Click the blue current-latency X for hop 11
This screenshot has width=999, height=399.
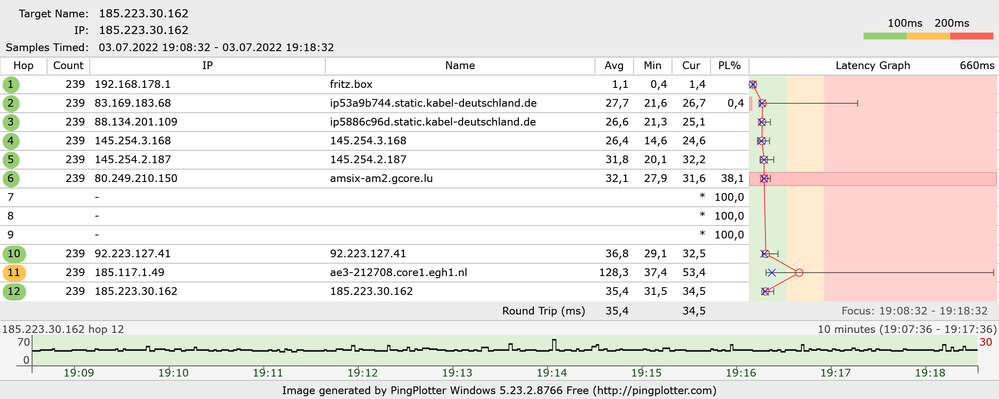point(771,273)
